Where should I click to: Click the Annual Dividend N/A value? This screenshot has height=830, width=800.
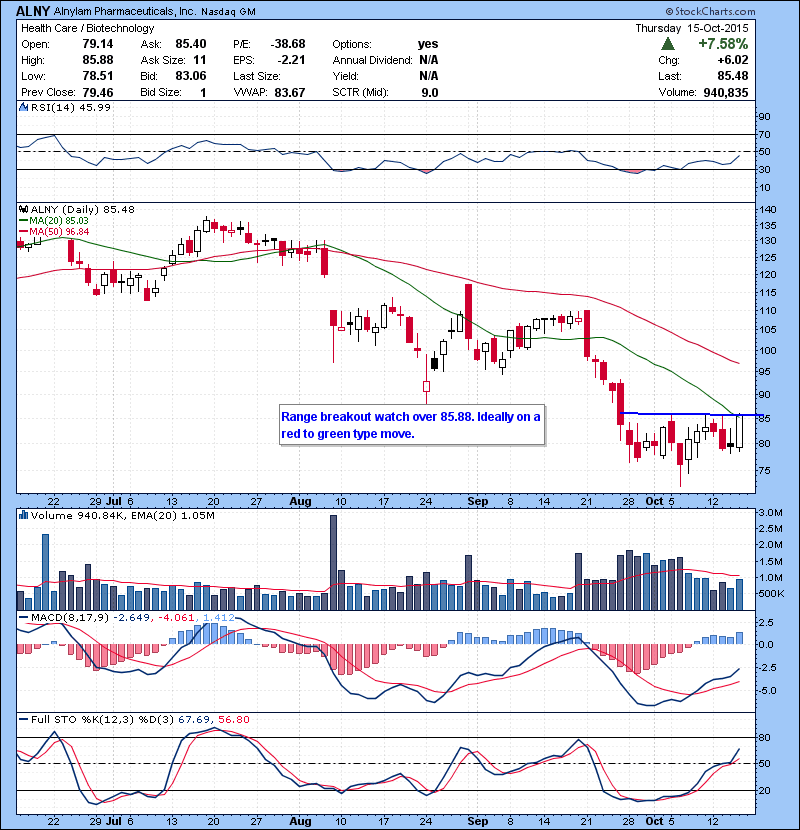[429, 60]
